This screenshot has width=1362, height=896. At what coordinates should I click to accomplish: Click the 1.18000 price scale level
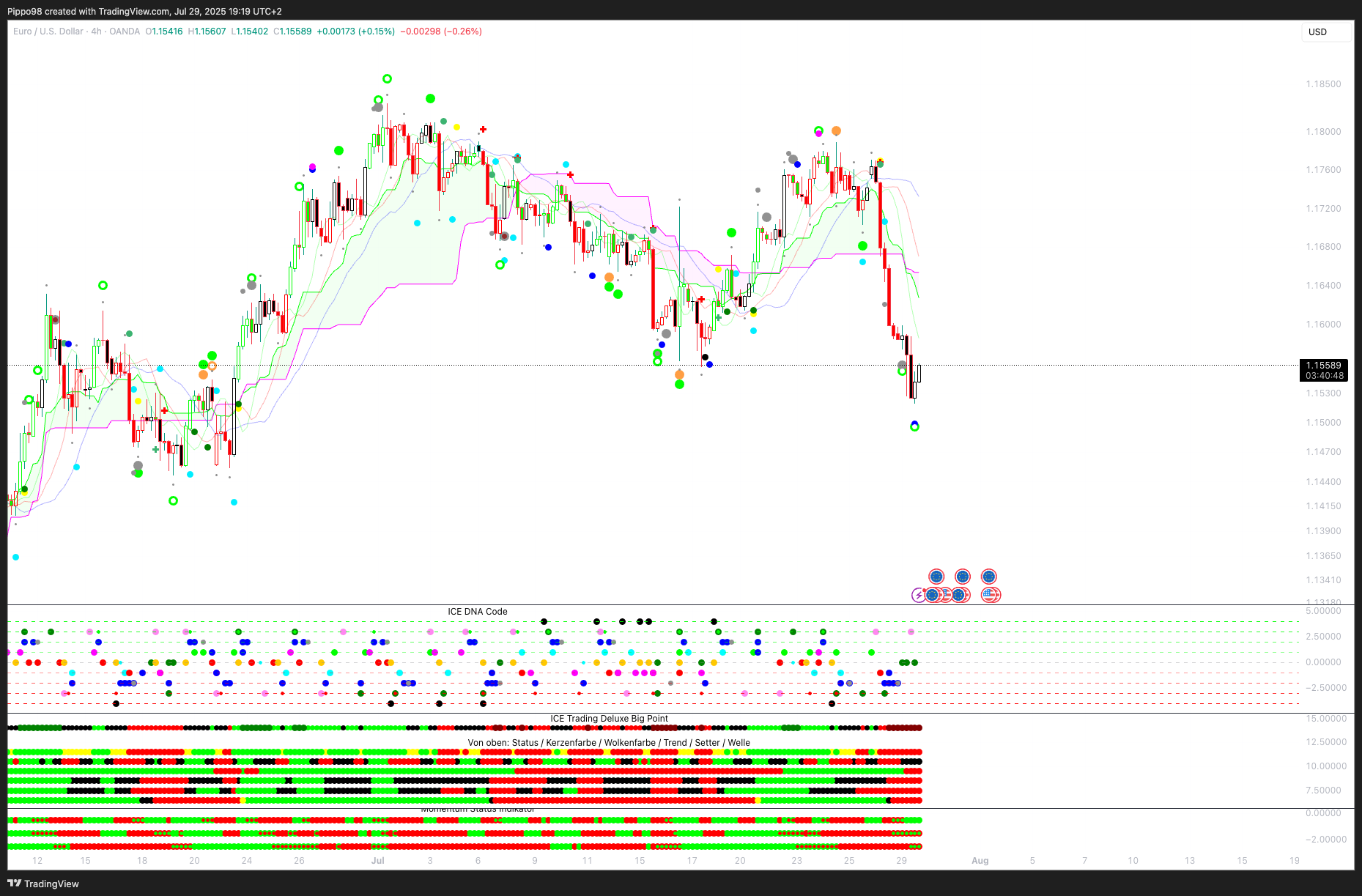(1323, 132)
